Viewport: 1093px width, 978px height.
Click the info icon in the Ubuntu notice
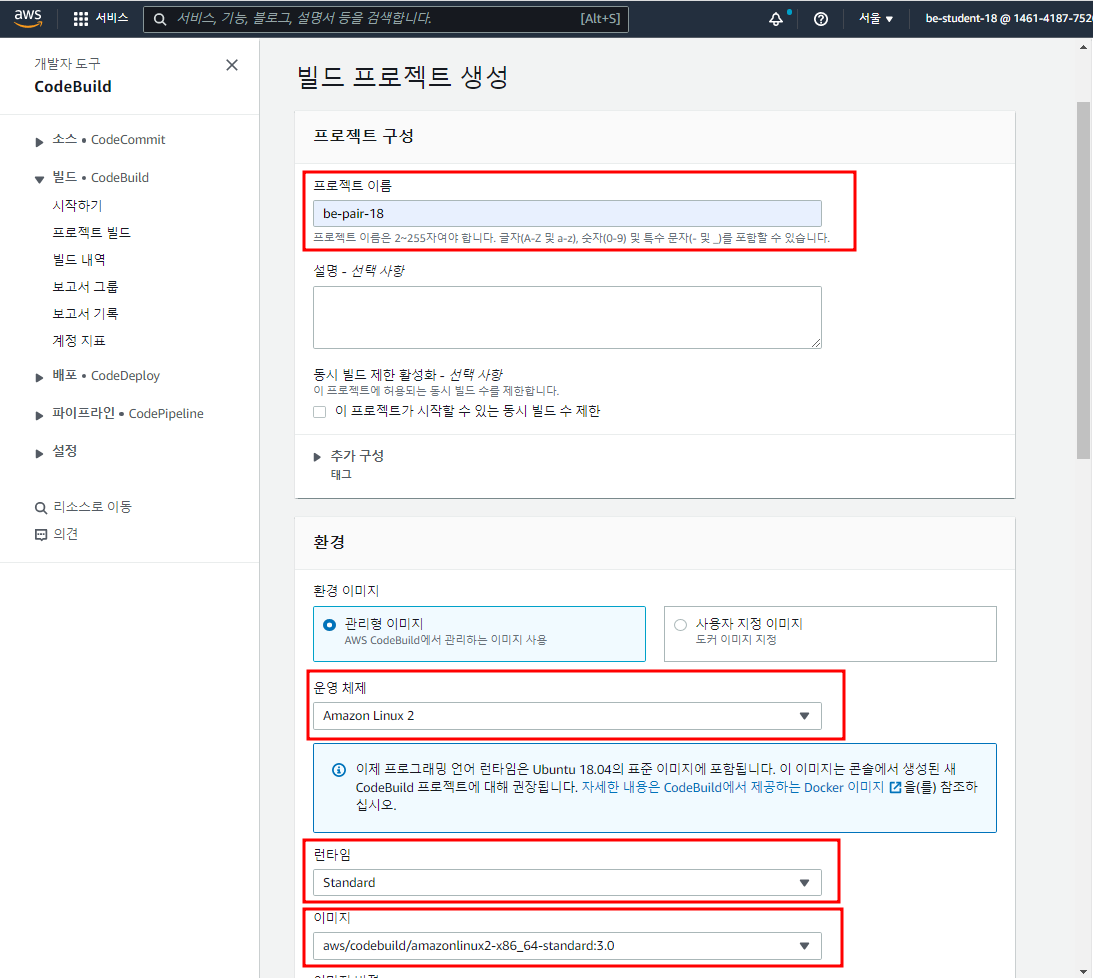pos(339,770)
